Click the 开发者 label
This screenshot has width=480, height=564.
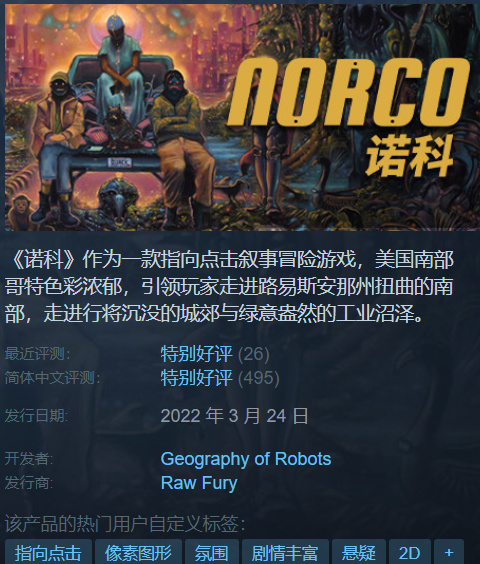(29, 459)
